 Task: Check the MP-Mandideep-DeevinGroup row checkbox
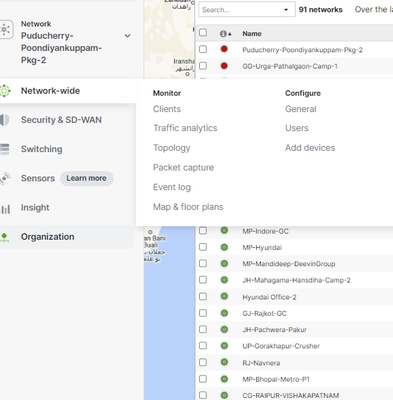click(203, 263)
